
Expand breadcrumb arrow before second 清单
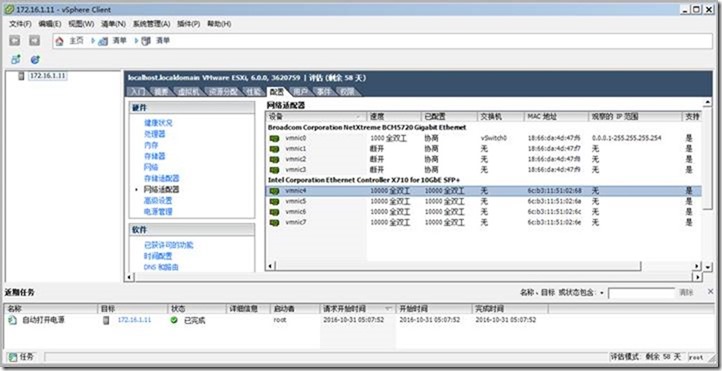[136, 41]
